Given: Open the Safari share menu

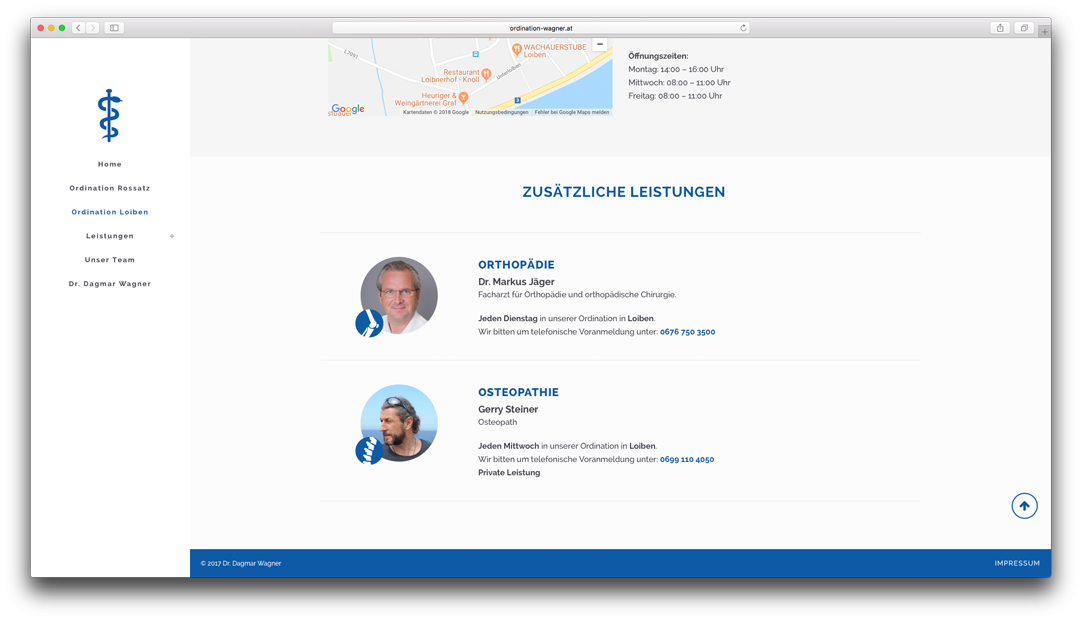Looking at the screenshot, I should [x=1000, y=28].
